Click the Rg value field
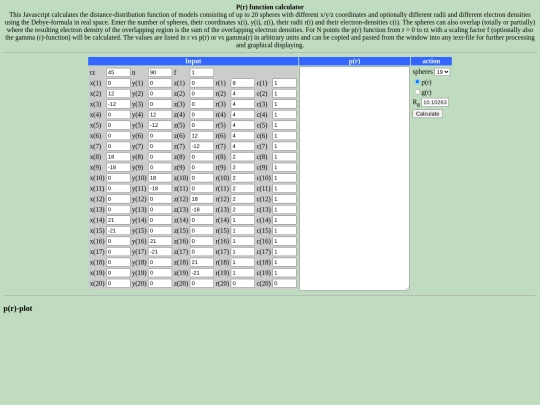Screen dimensions: 540x405 [x=435, y=102]
